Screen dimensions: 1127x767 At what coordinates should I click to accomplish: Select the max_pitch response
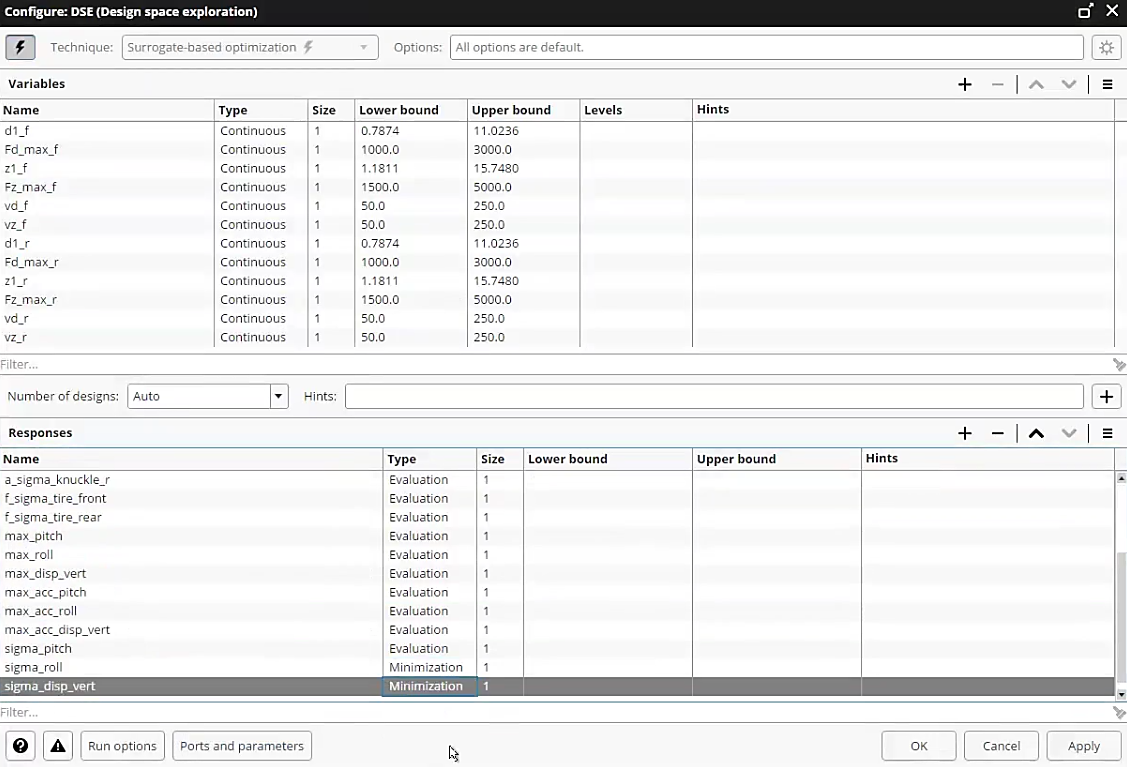34,536
